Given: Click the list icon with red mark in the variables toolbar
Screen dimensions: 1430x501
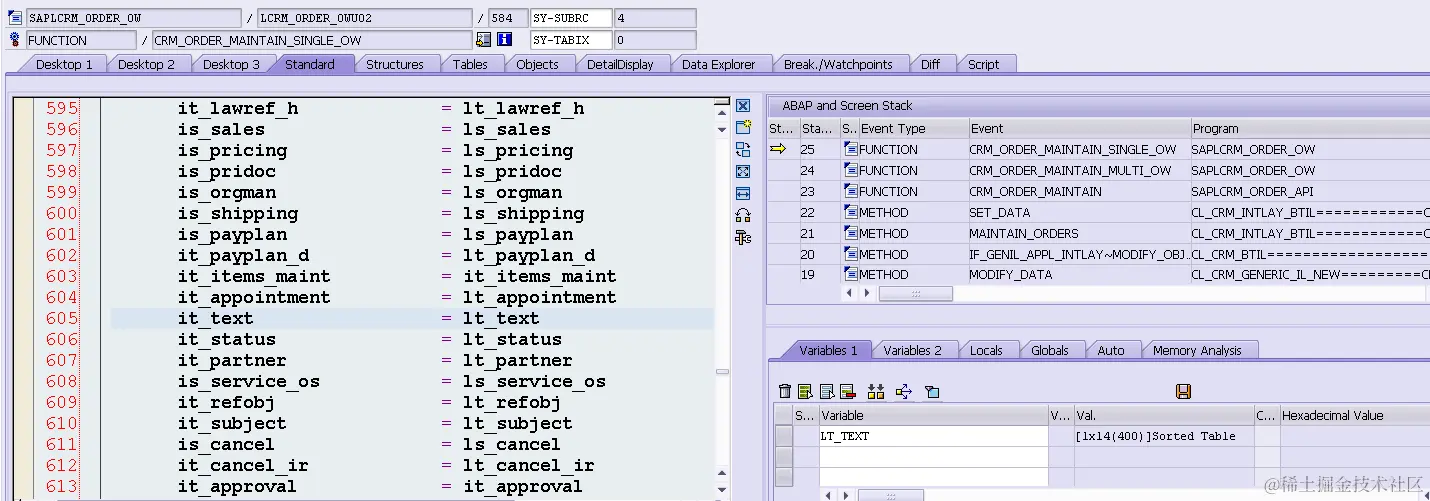Looking at the screenshot, I should tap(847, 391).
